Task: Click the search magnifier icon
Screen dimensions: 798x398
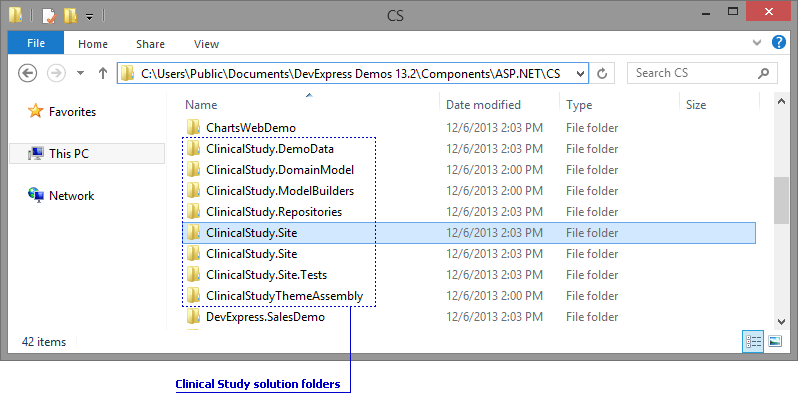Action: [763, 73]
